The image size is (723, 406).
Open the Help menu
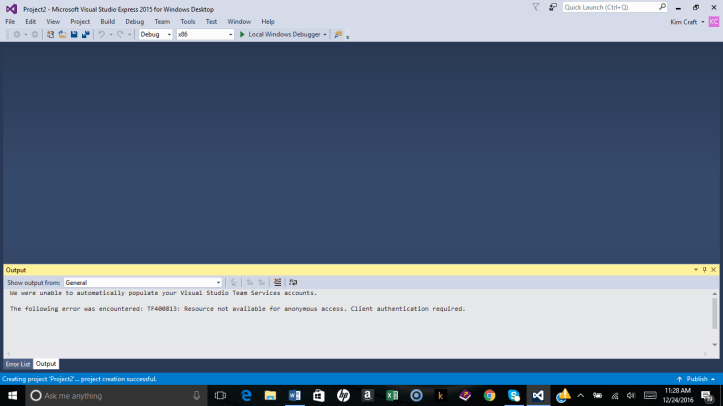coord(268,22)
